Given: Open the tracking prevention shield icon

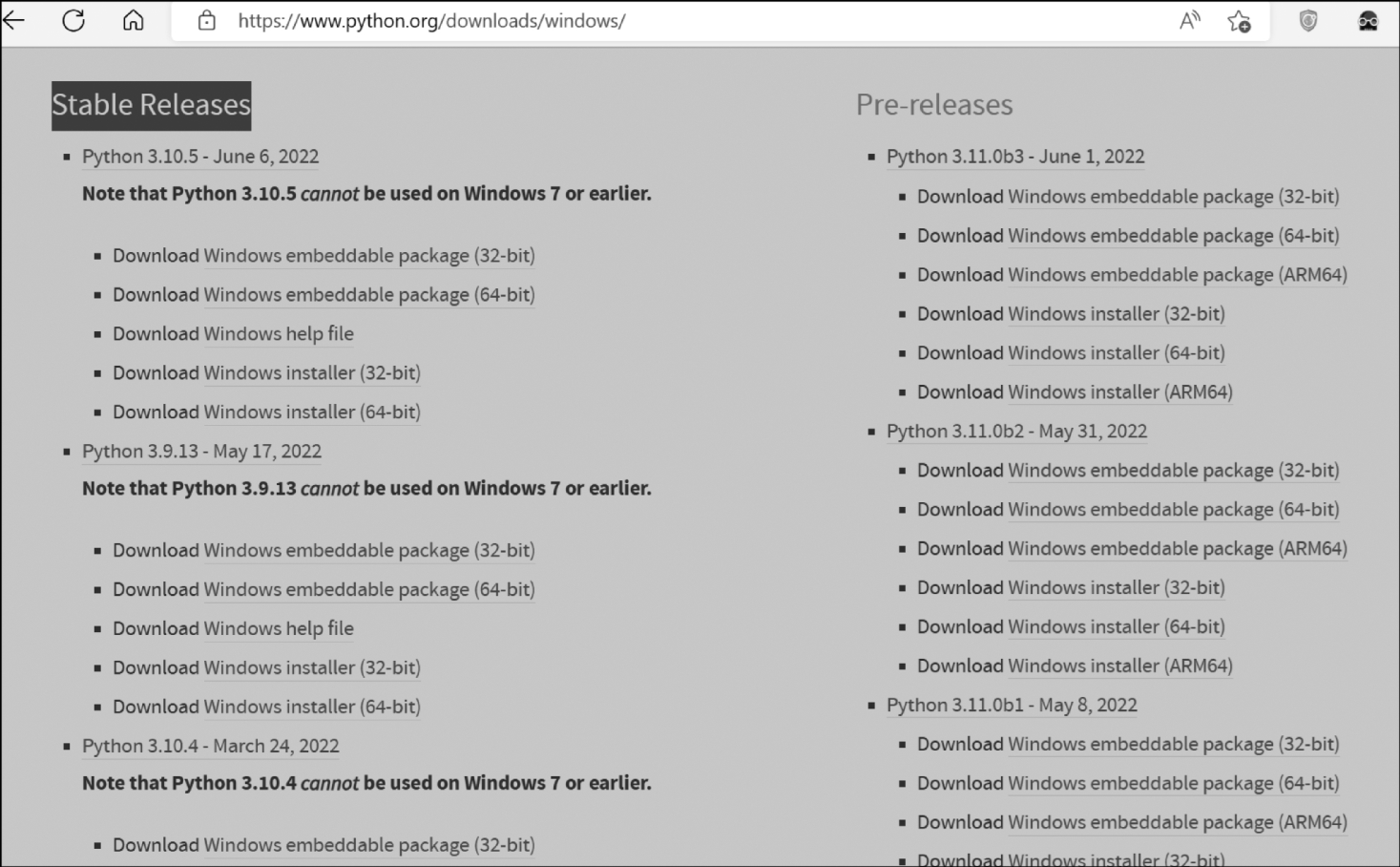Looking at the screenshot, I should pos(1308,21).
